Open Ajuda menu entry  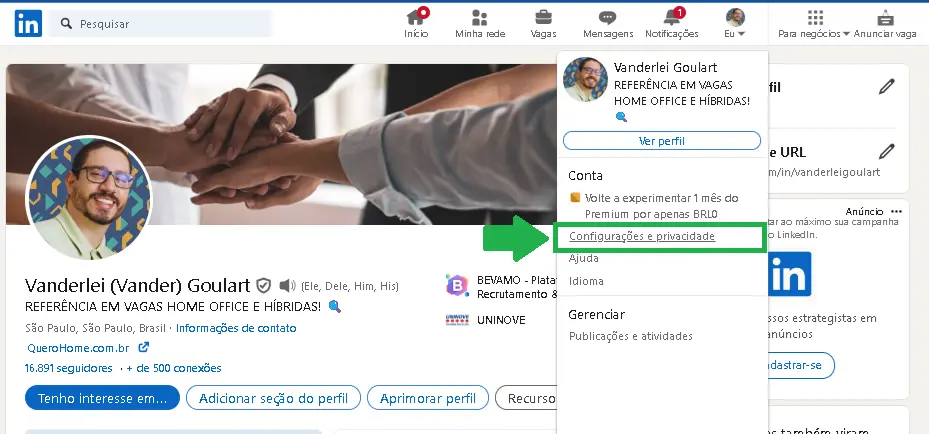tap(584, 258)
